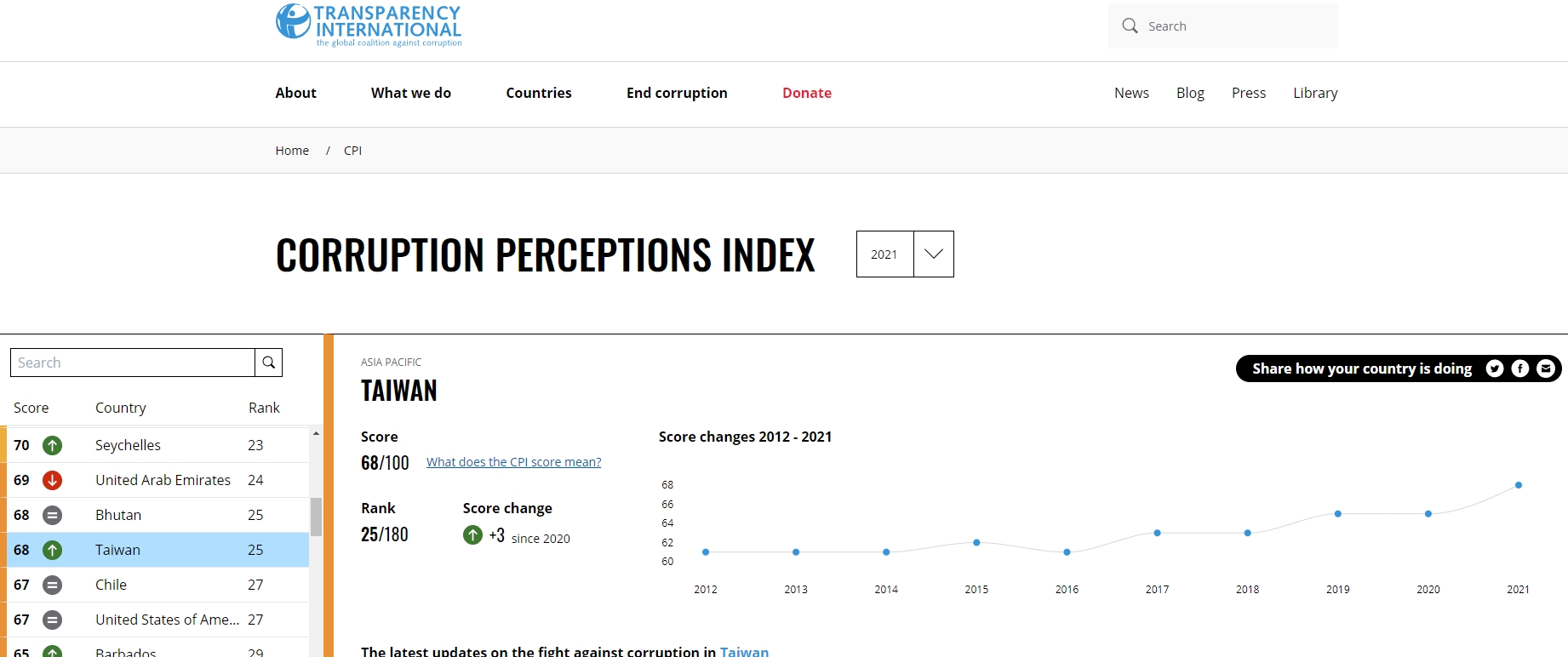Viewport: 1568px width, 657px height.
Task: Go to Home breadcrumb
Action: (x=292, y=151)
